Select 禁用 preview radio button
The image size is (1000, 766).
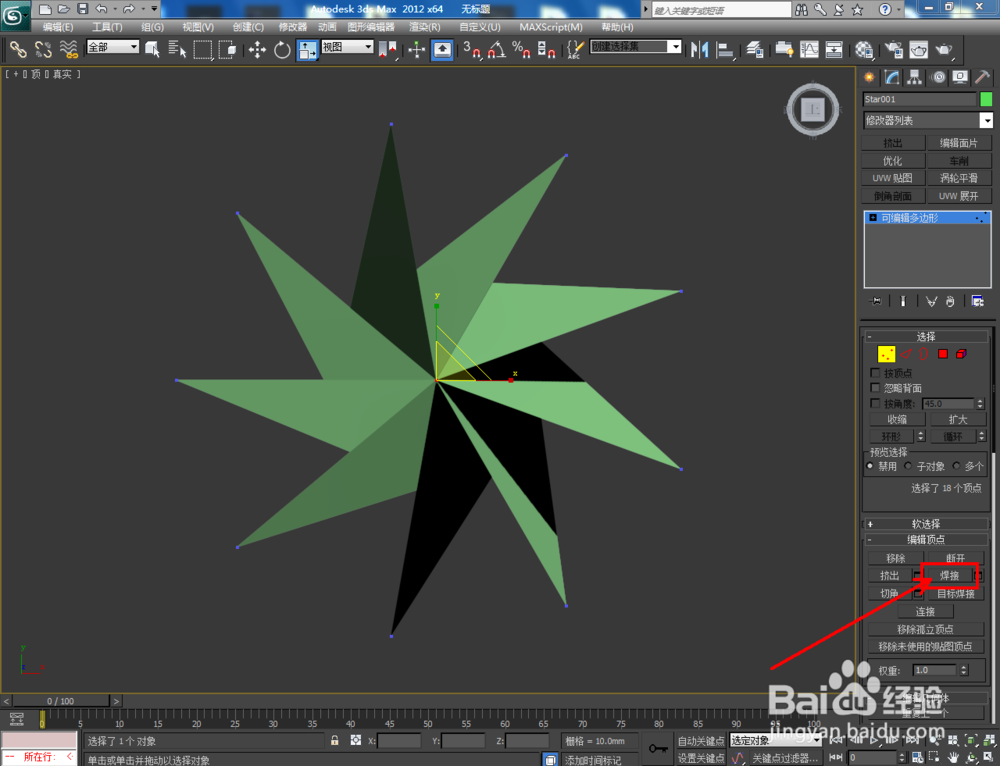coord(870,466)
